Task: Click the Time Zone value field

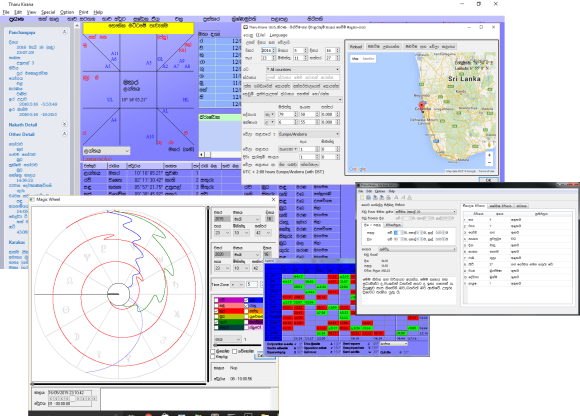Action: coord(252,285)
